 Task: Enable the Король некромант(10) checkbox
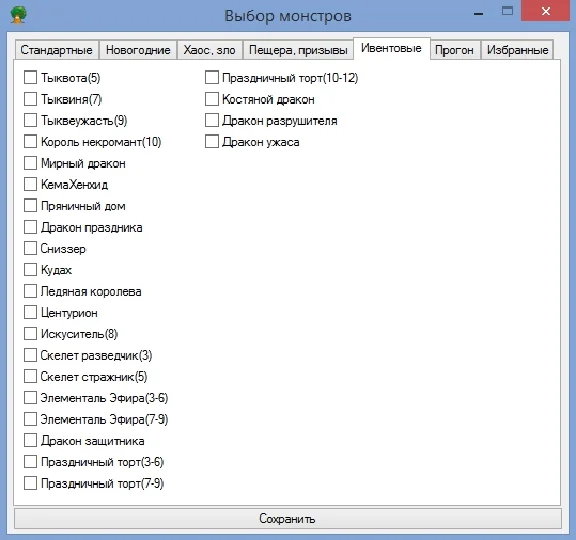tap(30, 141)
